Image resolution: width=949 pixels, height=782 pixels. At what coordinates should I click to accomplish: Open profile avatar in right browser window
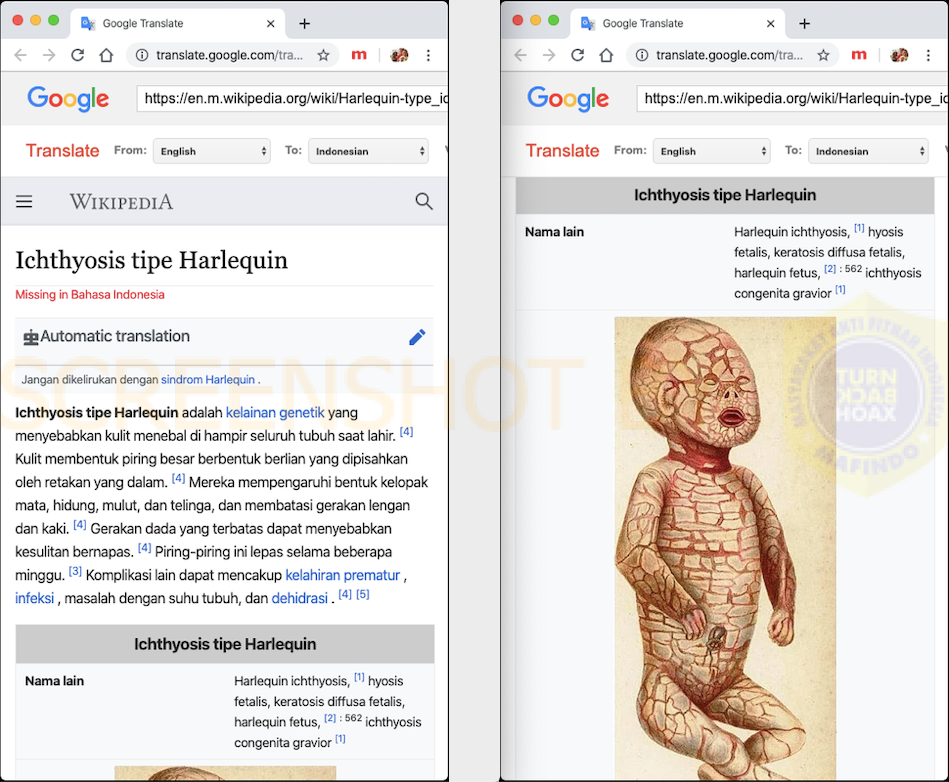[899, 55]
